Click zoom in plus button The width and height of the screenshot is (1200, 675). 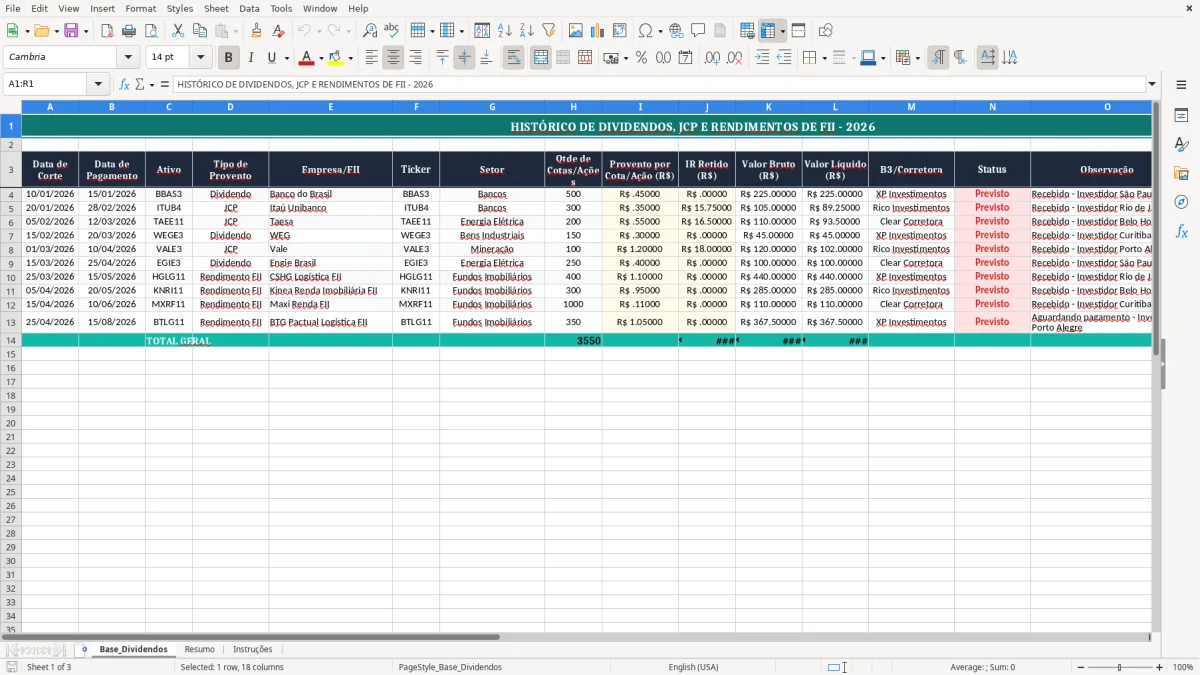click(1160, 667)
